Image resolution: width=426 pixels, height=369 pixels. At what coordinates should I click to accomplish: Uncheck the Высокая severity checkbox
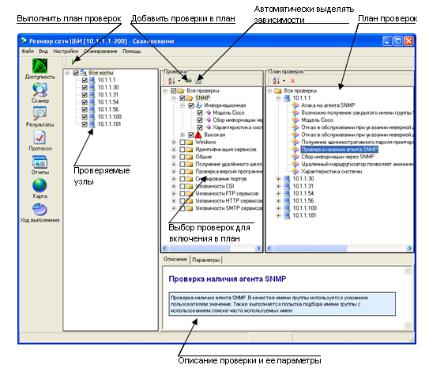(x=191, y=135)
